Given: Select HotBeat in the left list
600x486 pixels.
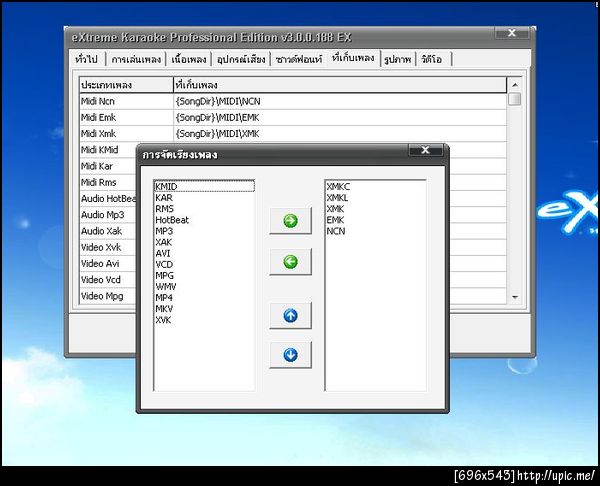Looking at the screenshot, I should coord(204,220).
